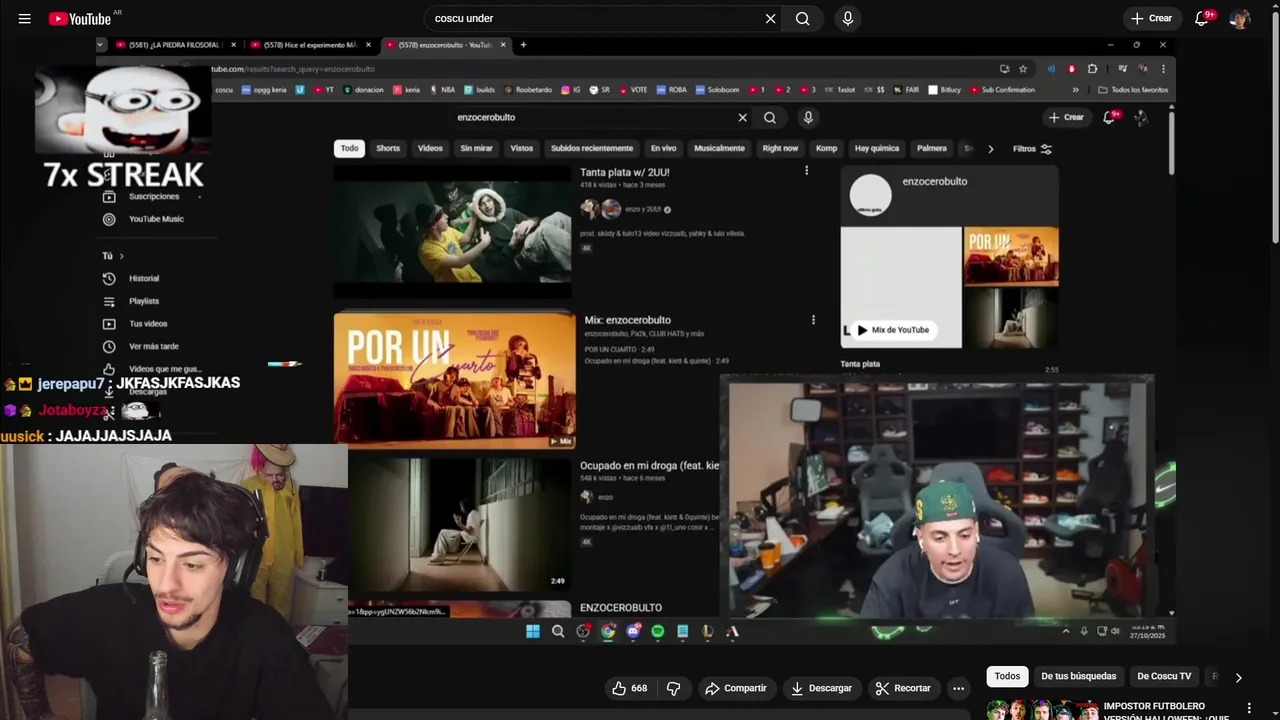
Task: In the video, advance filter chips arrow
Action: (990, 149)
